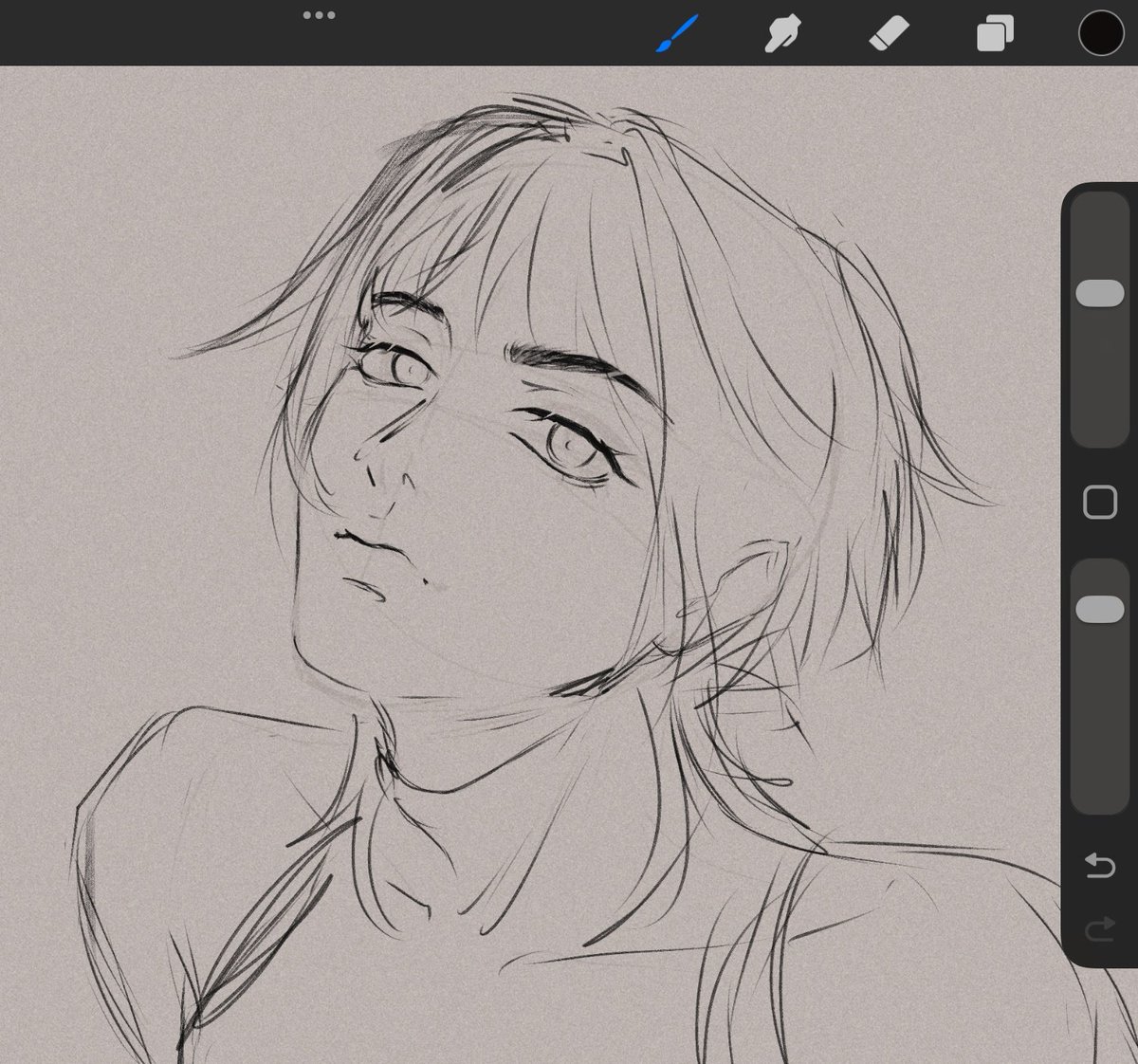Tap the three-dot options indicator

[x=319, y=15]
